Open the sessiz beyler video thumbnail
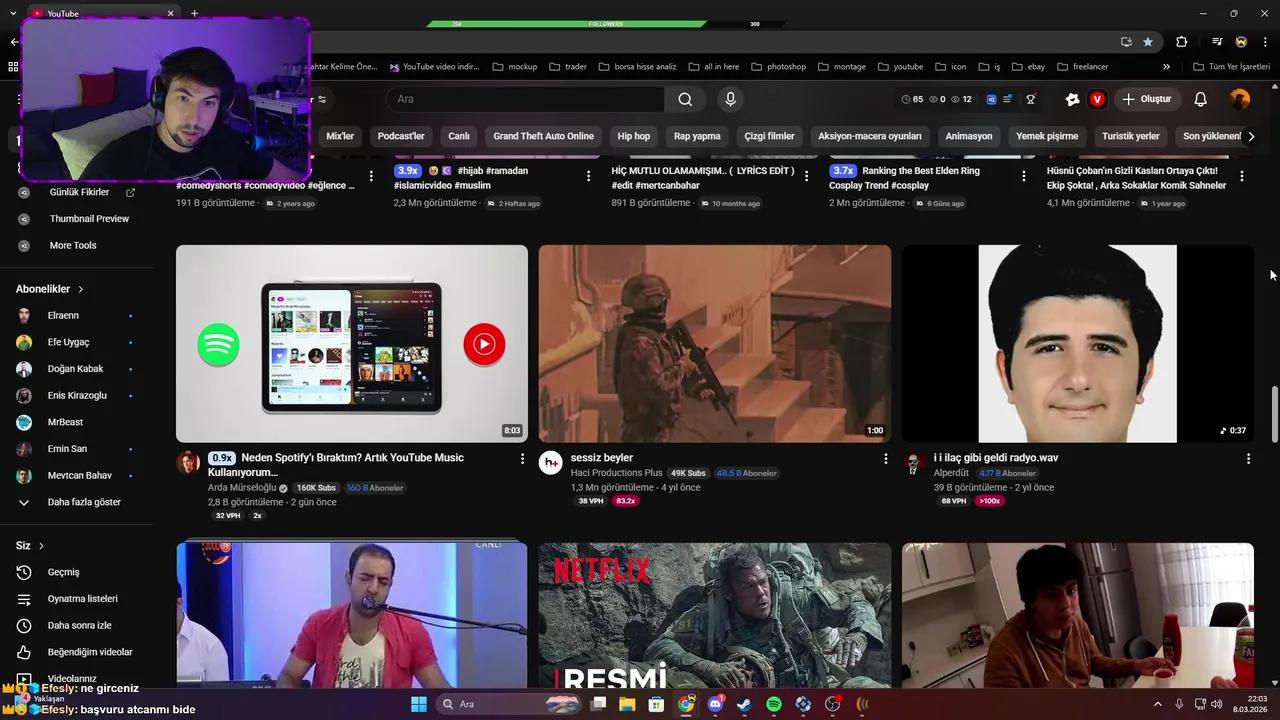 (714, 343)
